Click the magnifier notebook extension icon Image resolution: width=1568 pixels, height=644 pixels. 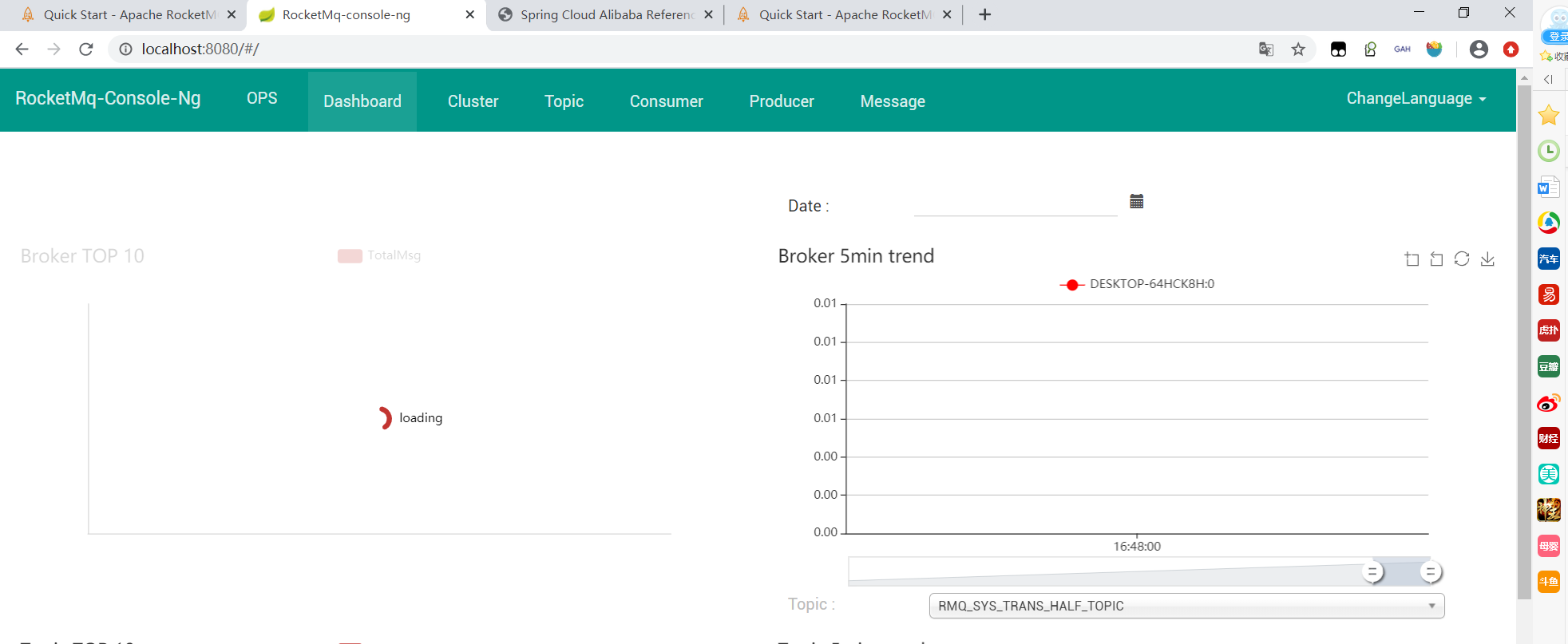(x=1371, y=49)
